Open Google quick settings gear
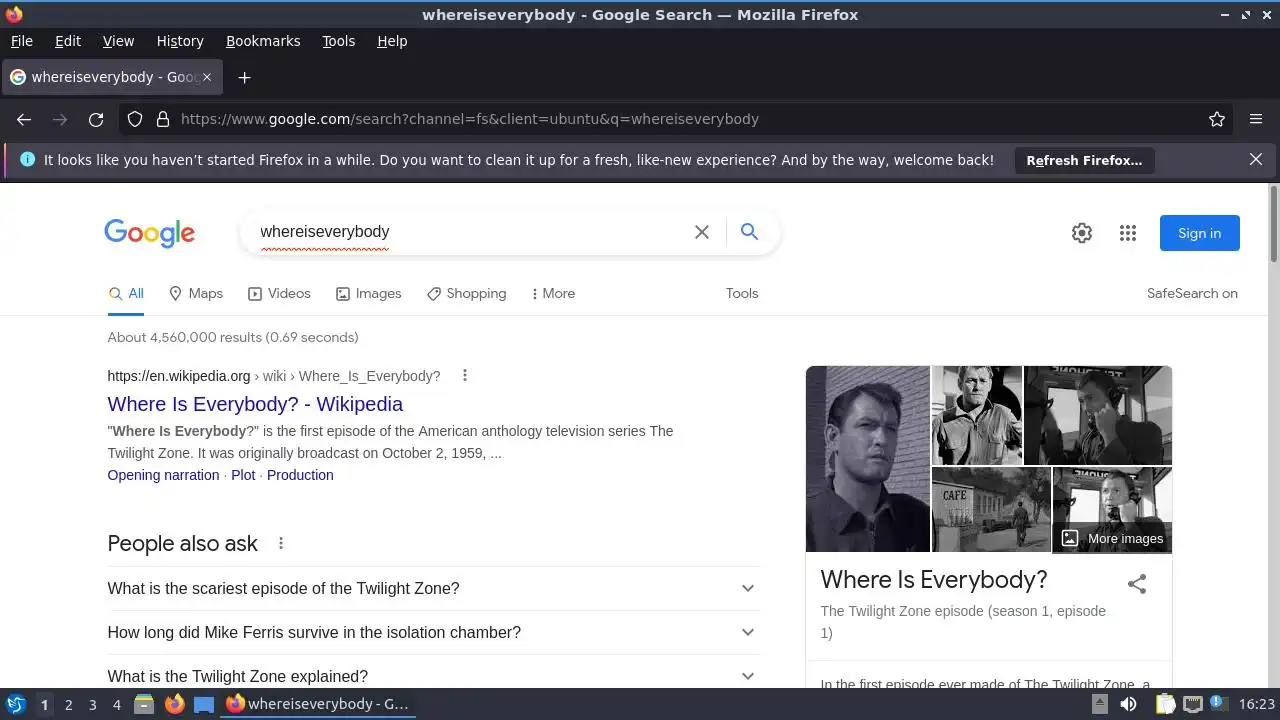Screen dimensions: 1280x720 pos(1082,233)
